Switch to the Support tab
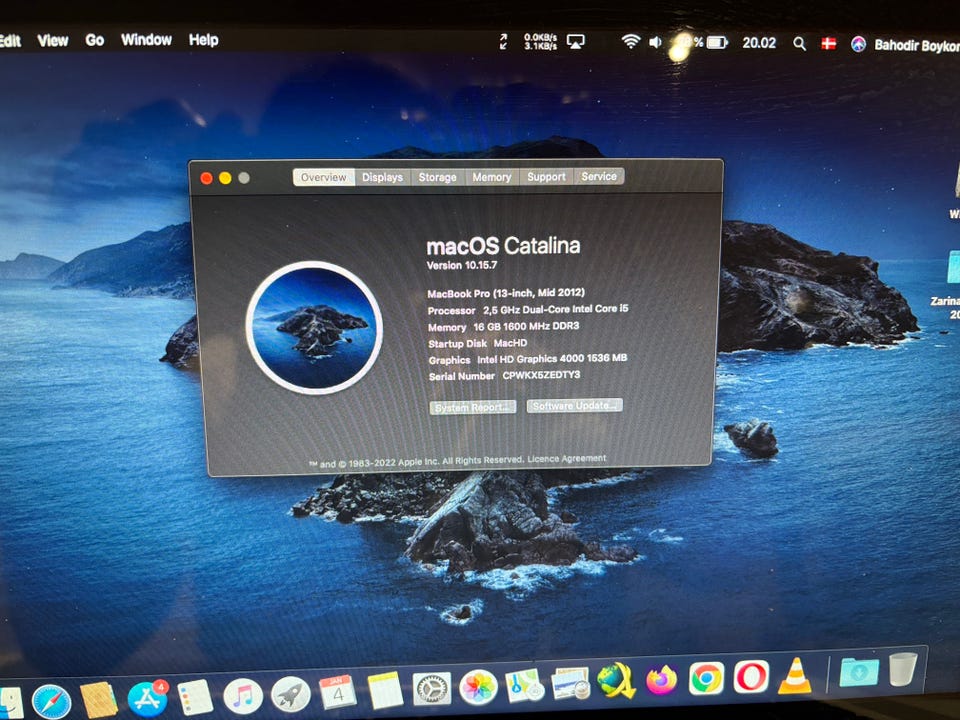This screenshot has height=720, width=960. (546, 176)
